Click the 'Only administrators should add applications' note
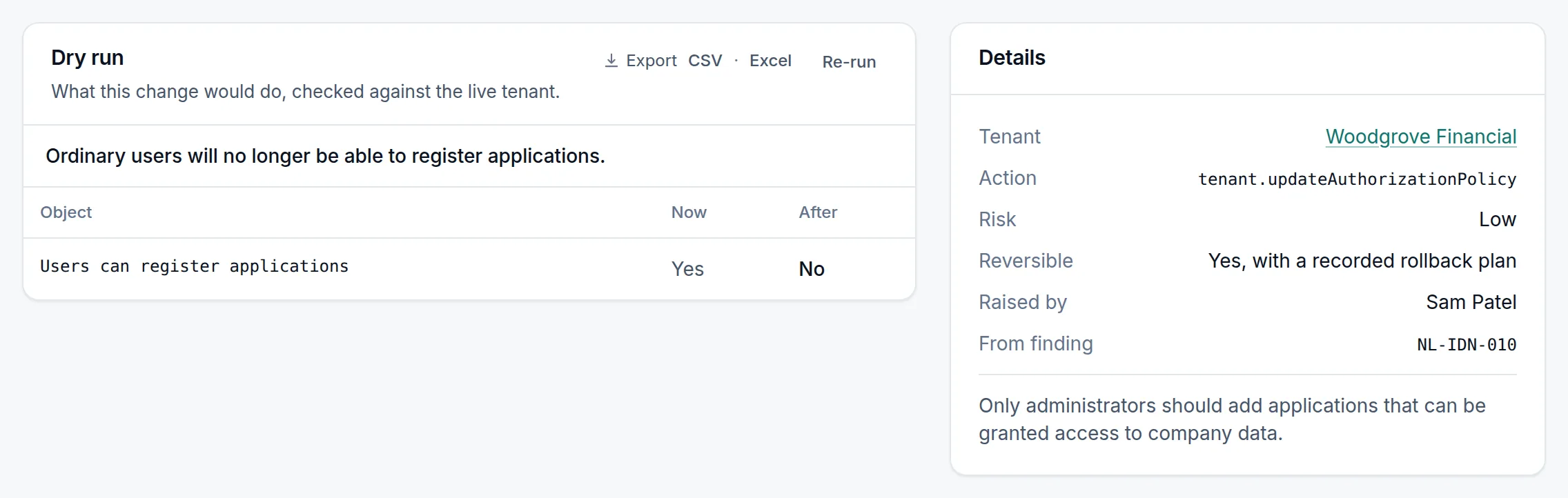The image size is (1568, 498). point(1232,419)
